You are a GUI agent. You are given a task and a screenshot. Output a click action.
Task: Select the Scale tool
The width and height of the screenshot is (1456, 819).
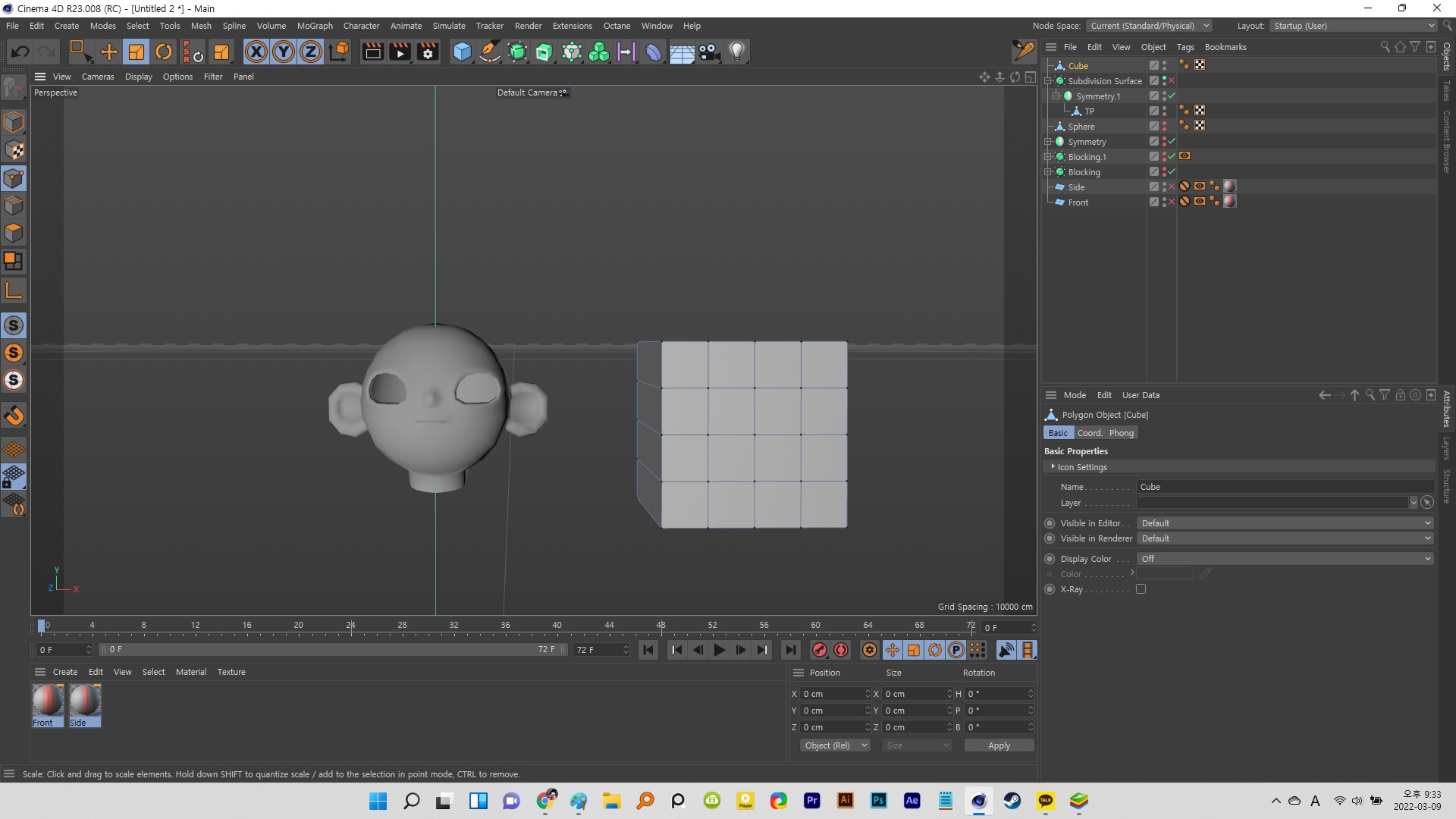(136, 52)
